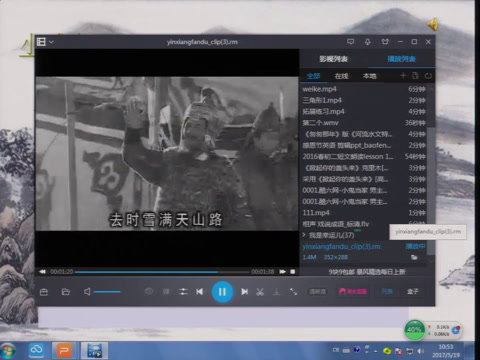
Task: Open file location via small folder icon
Action: coord(414,257)
